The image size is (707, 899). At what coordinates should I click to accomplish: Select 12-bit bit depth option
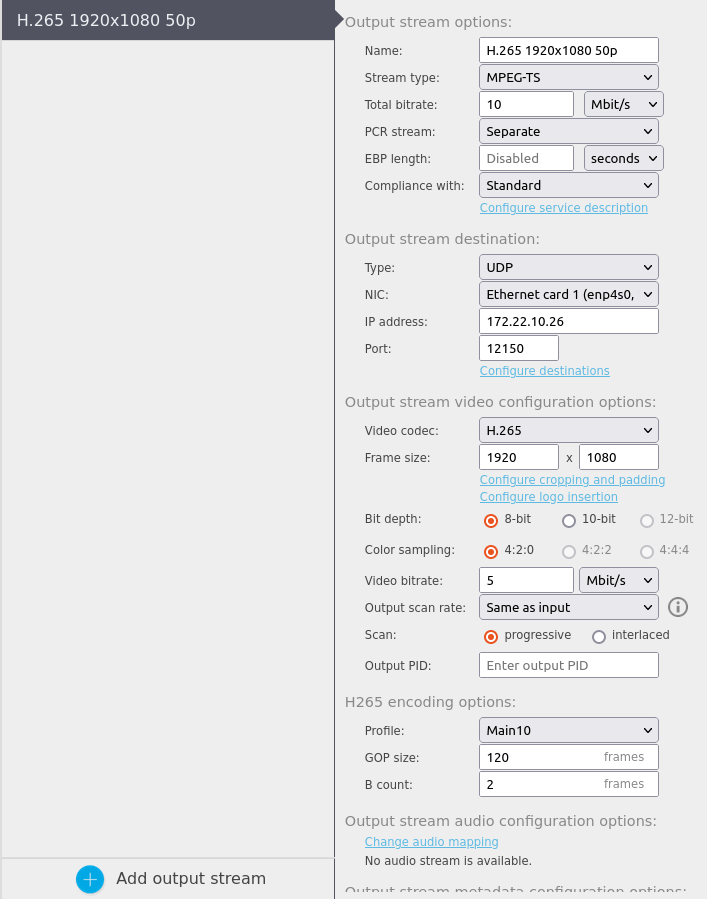[647, 521]
